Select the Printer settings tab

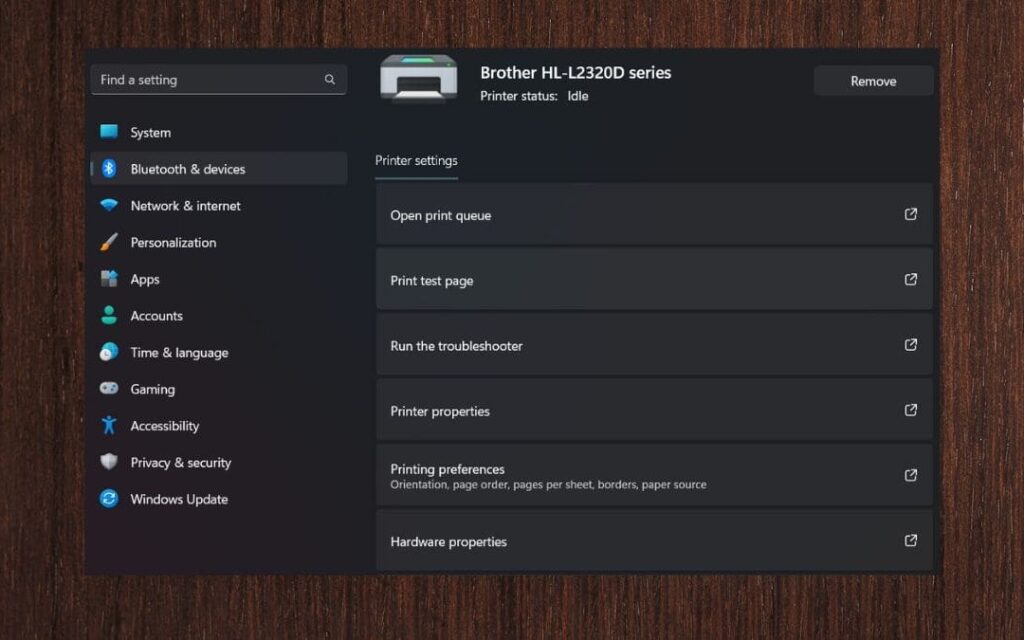tap(416, 161)
